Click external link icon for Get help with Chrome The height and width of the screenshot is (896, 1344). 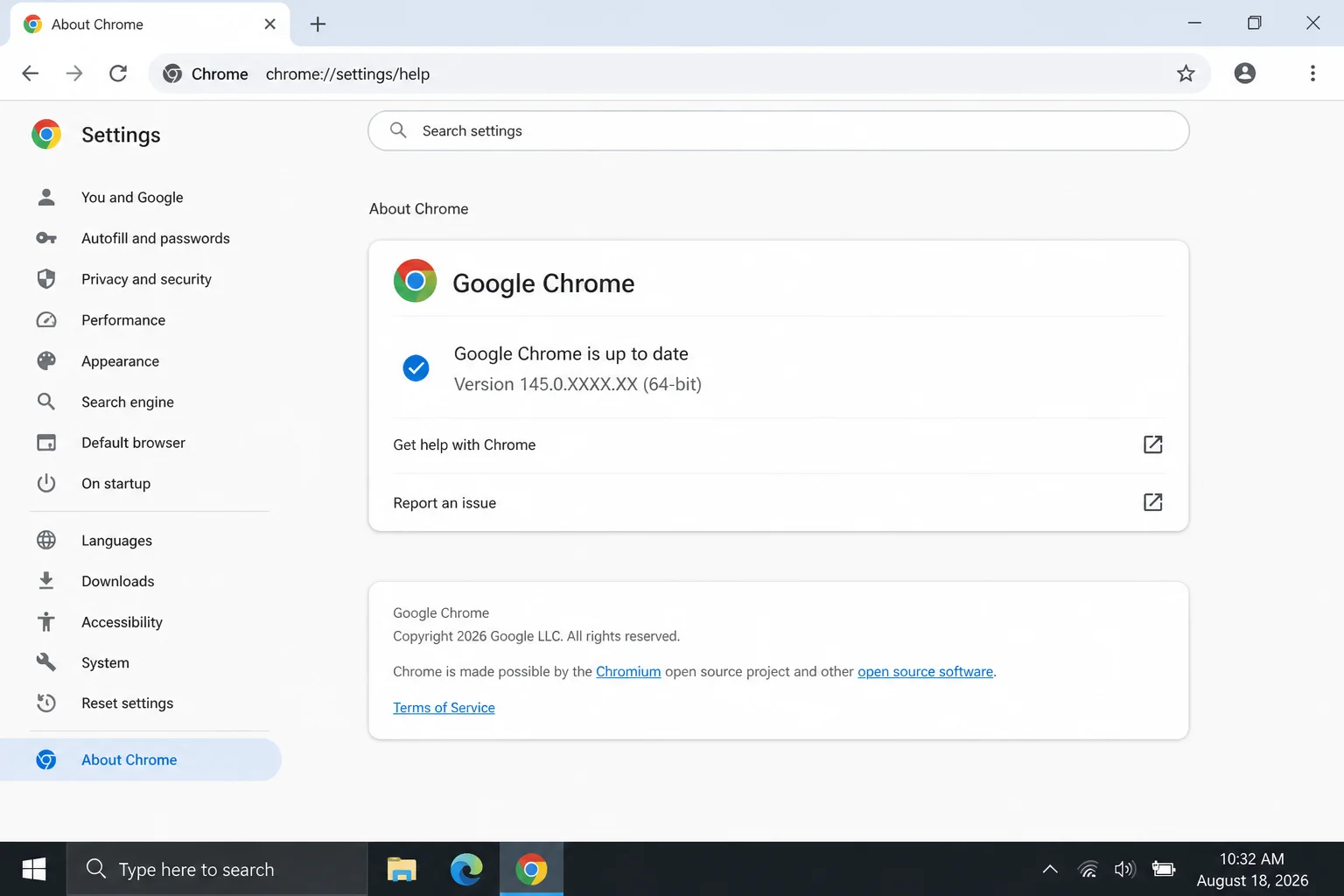1153,444
